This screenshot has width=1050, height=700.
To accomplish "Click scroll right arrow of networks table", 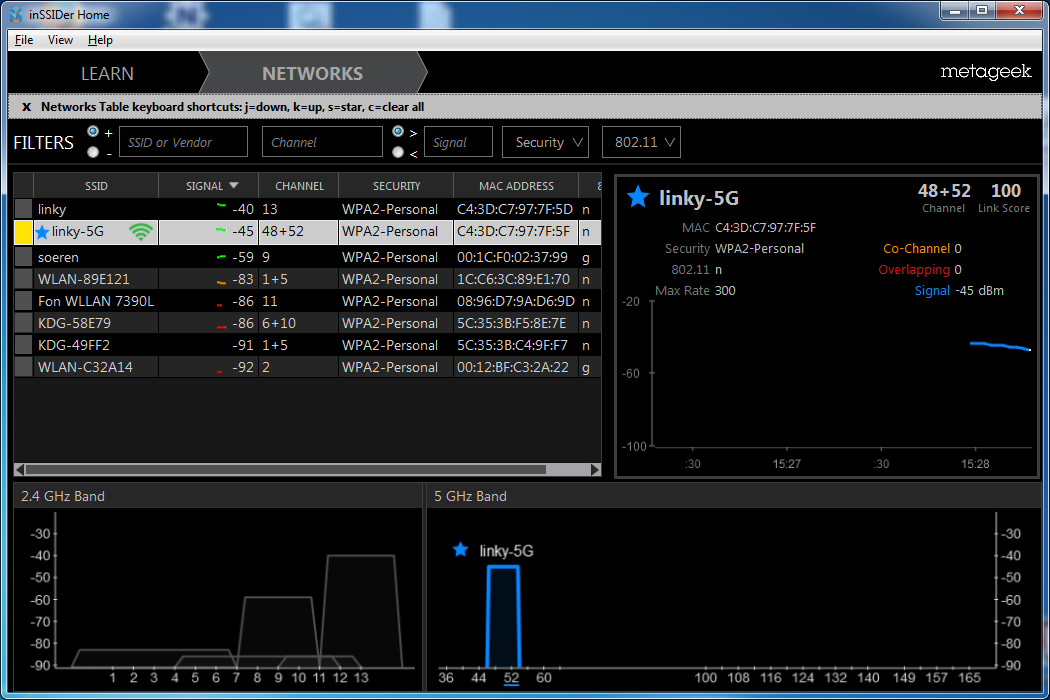I will click(595, 470).
